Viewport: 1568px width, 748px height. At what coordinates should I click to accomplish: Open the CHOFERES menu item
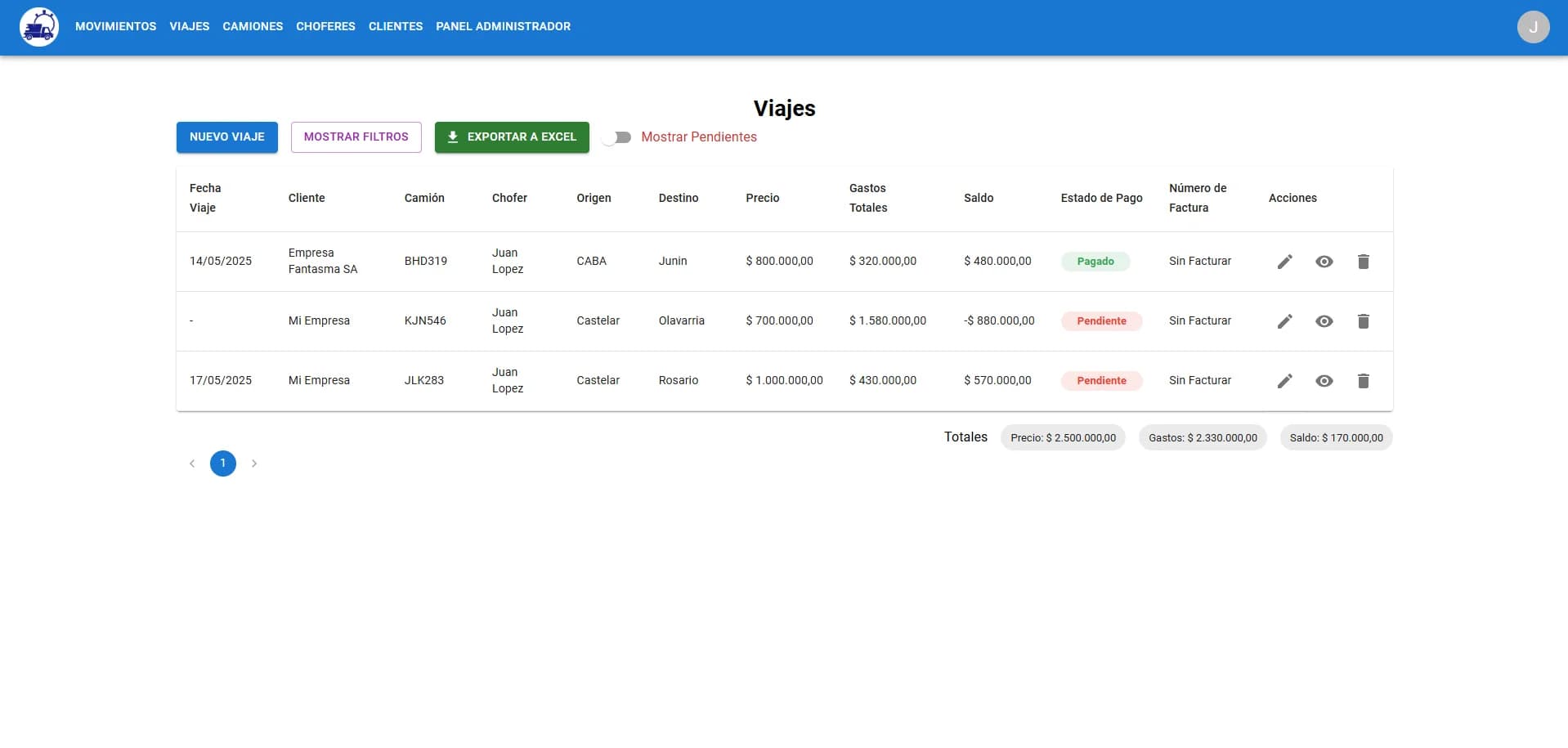325,26
